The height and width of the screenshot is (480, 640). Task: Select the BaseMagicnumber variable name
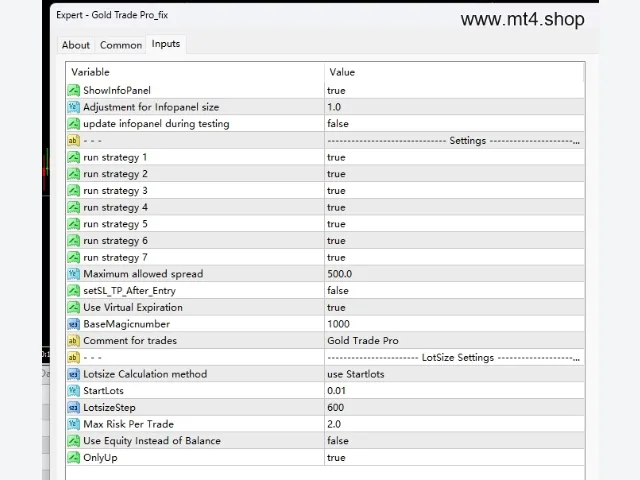point(127,324)
